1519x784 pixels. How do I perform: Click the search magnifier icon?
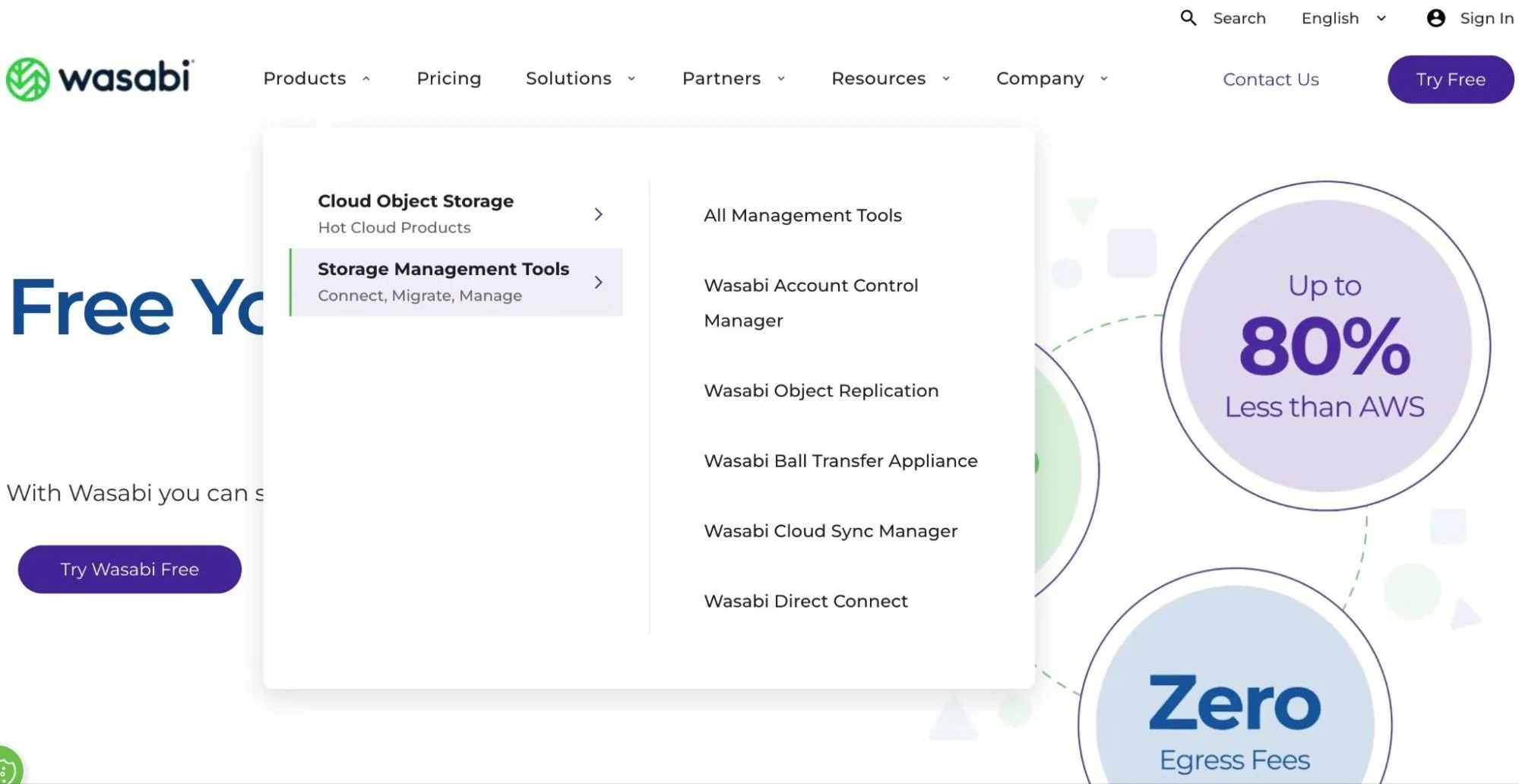coord(1188,17)
